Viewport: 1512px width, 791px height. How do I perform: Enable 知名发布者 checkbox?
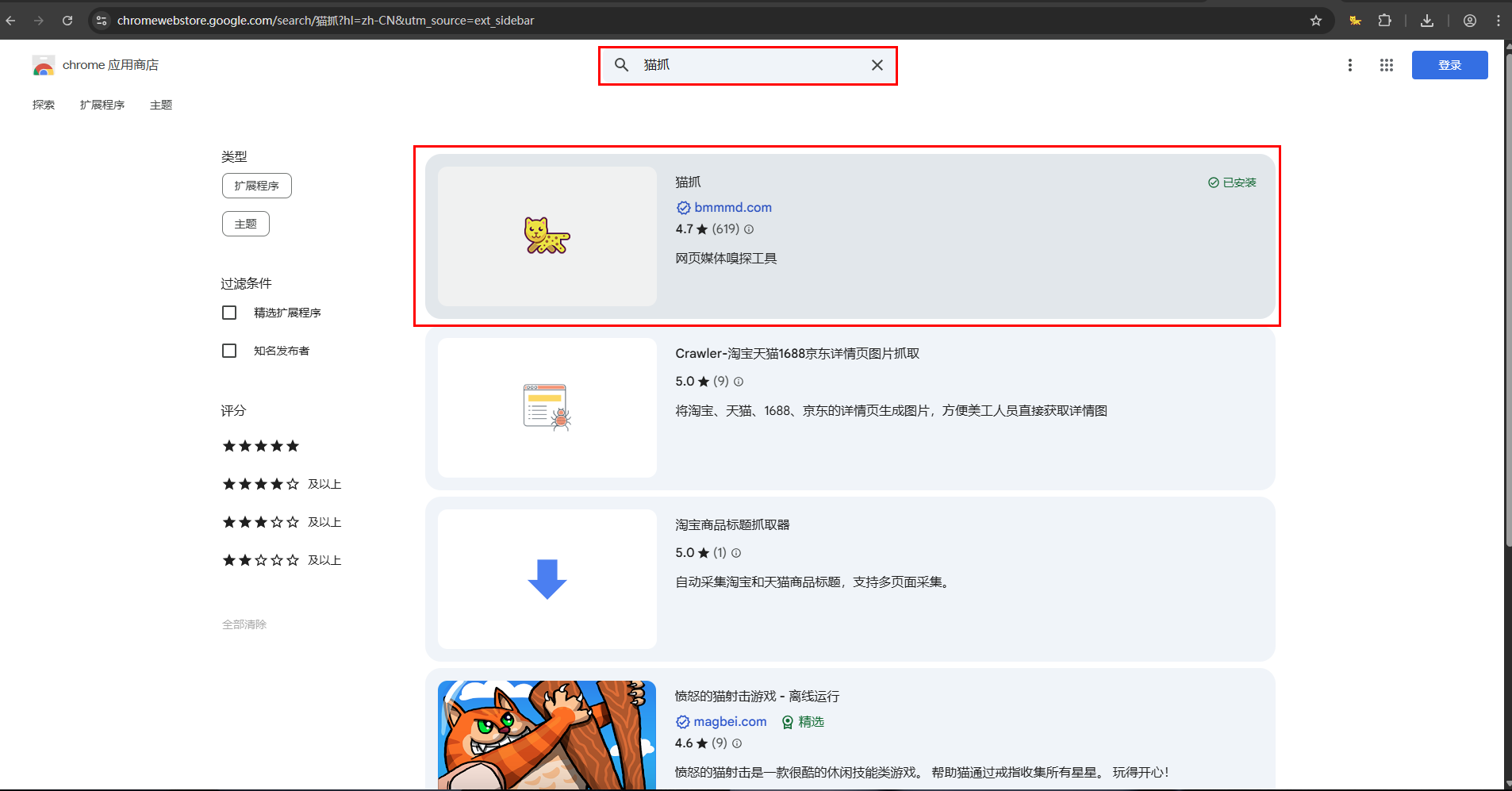(x=229, y=351)
